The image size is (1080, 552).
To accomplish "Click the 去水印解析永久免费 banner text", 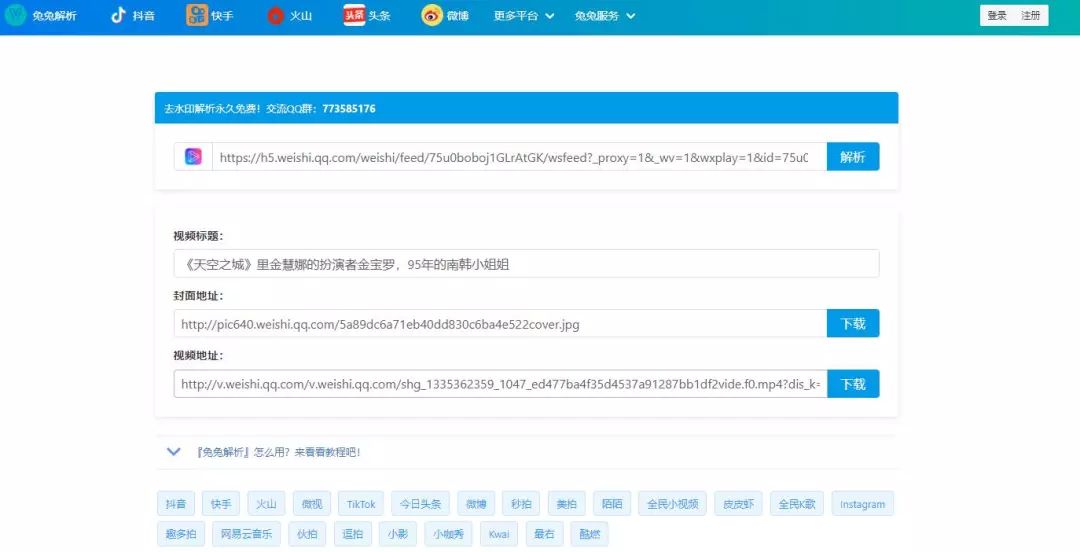I will coord(211,108).
